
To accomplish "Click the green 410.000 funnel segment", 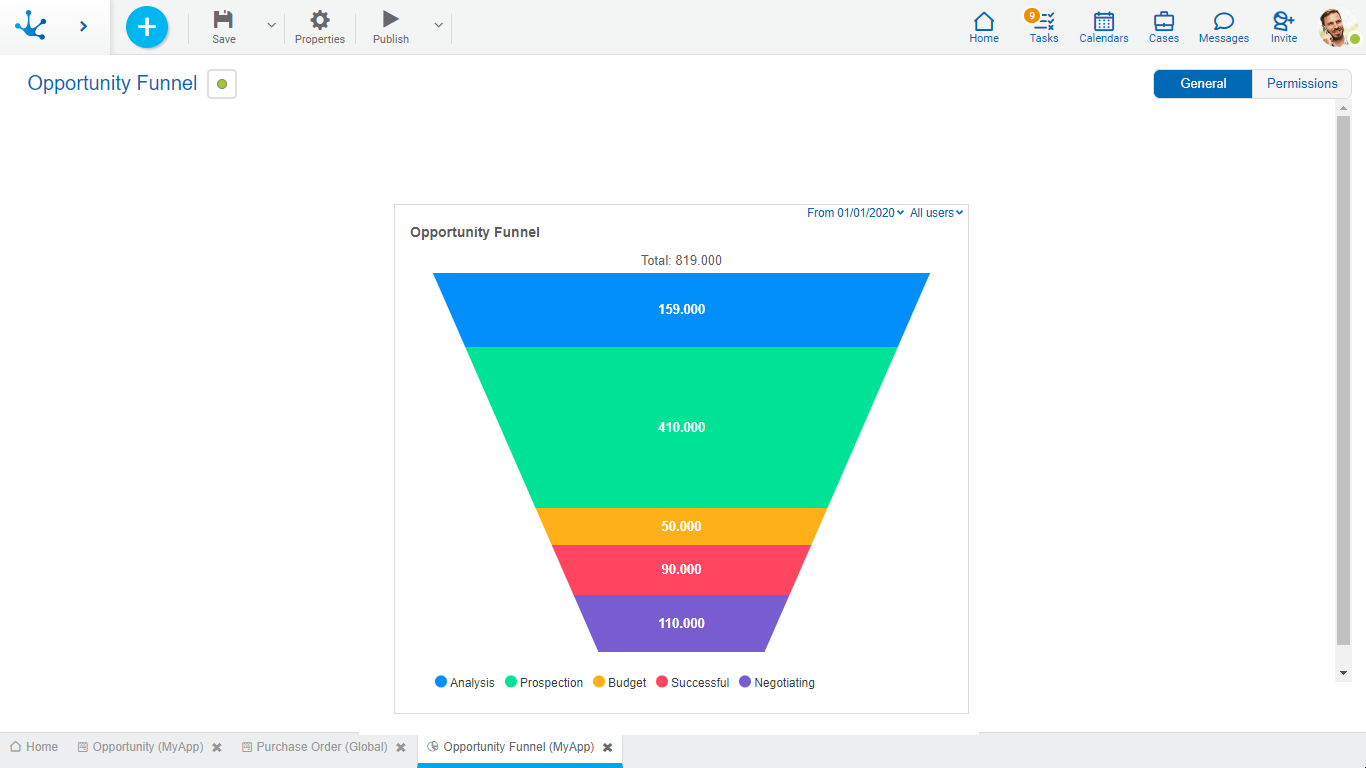I will click(681, 427).
